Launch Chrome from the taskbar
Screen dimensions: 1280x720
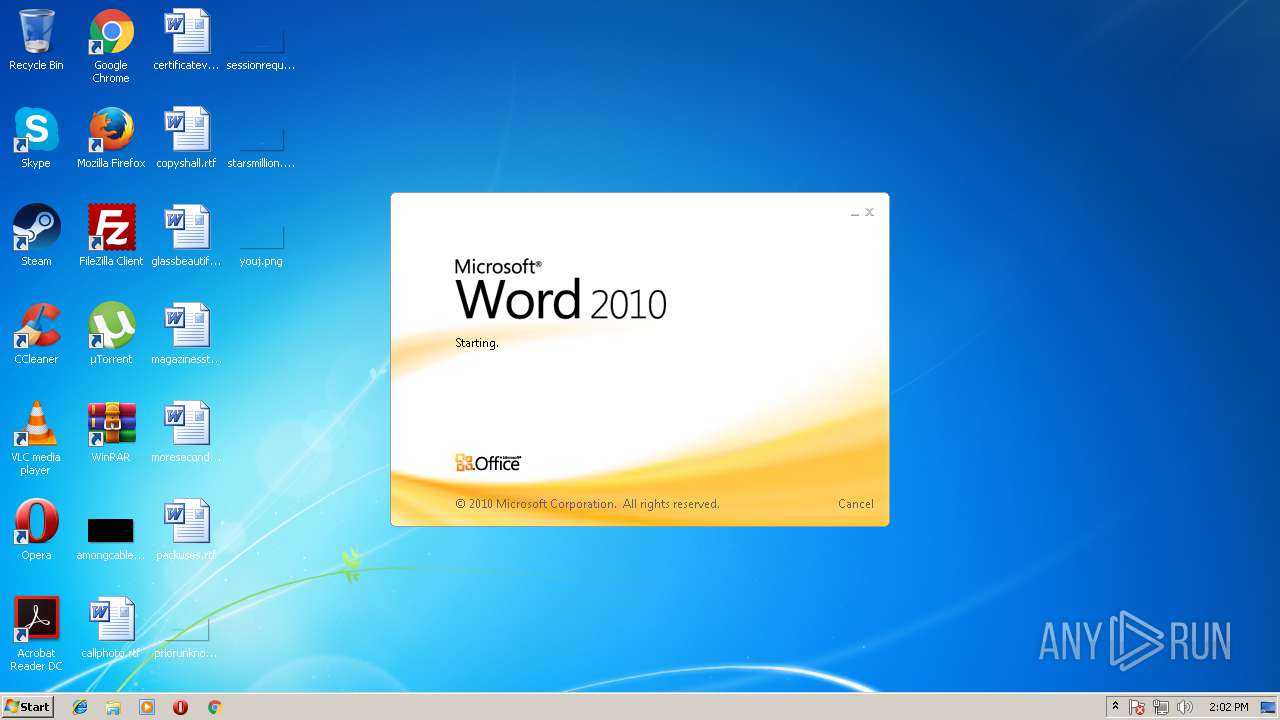coord(214,707)
